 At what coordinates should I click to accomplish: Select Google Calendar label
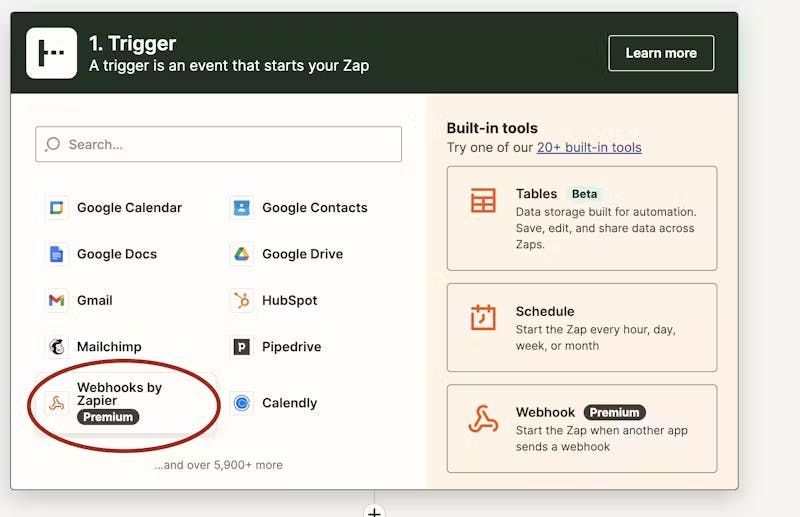pos(130,208)
